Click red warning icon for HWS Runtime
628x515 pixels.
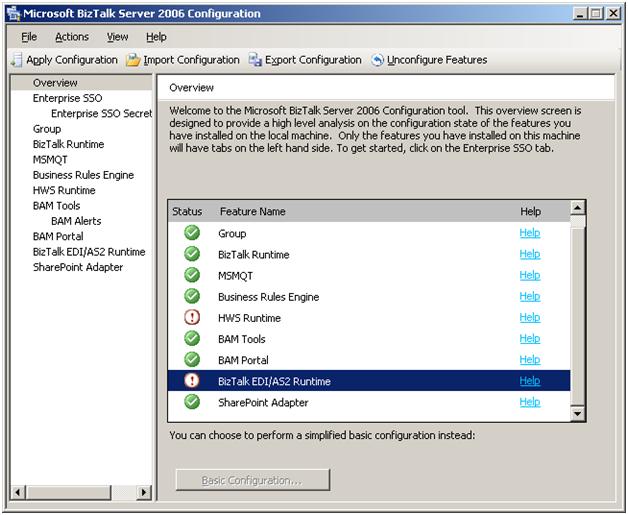coord(192,317)
